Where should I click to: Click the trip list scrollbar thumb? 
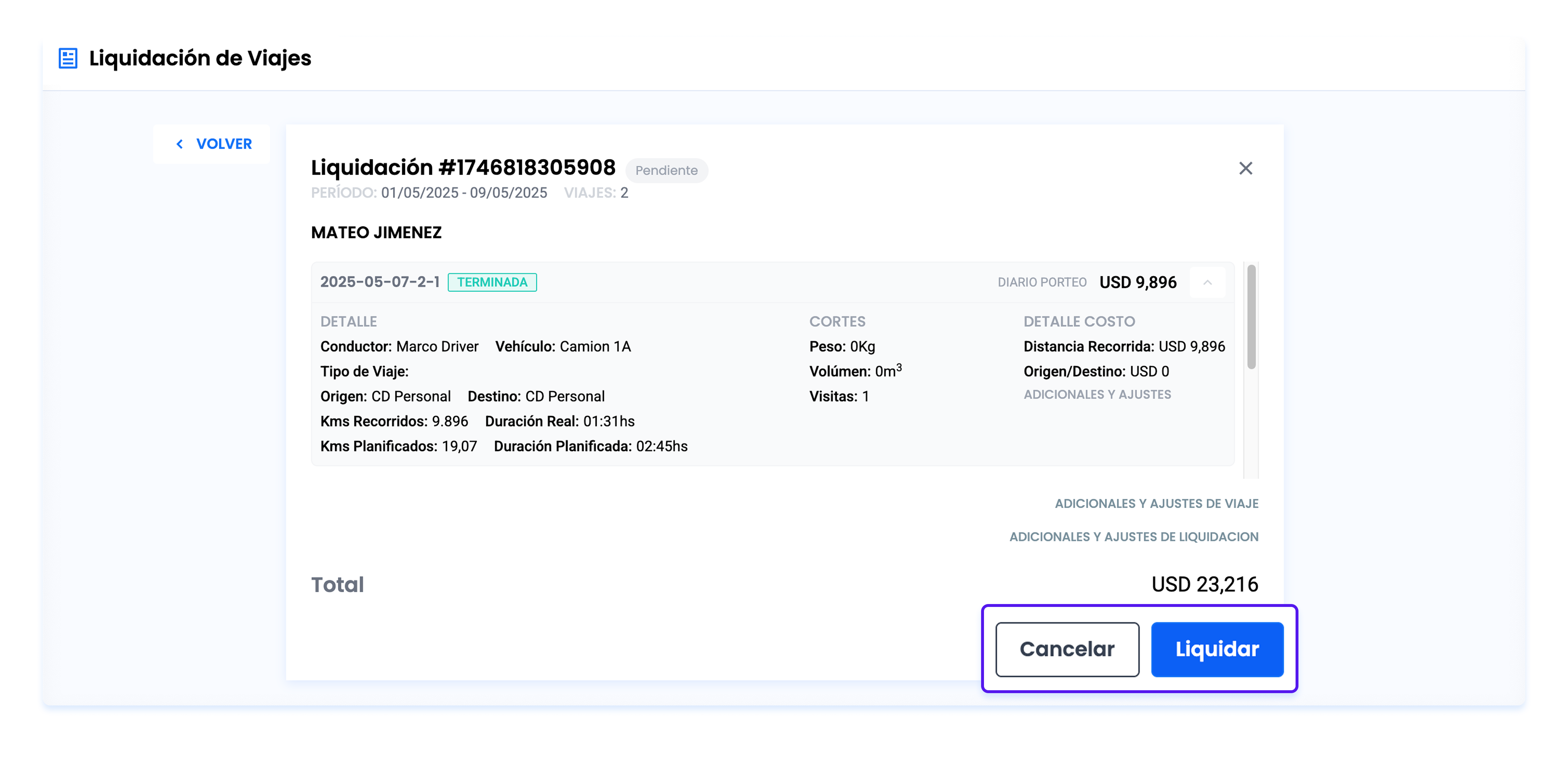coord(1251,316)
